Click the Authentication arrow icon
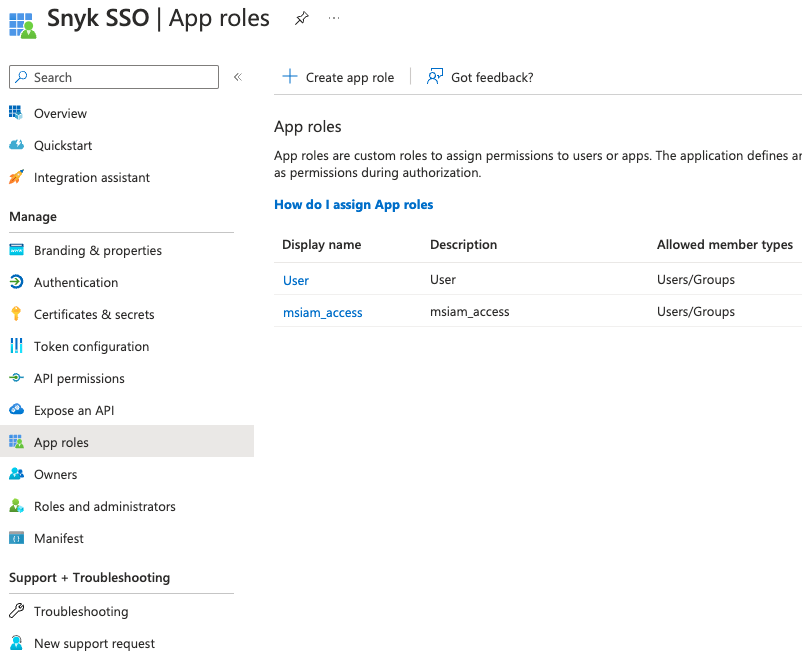Screen dimensions: 802x658 (16, 282)
